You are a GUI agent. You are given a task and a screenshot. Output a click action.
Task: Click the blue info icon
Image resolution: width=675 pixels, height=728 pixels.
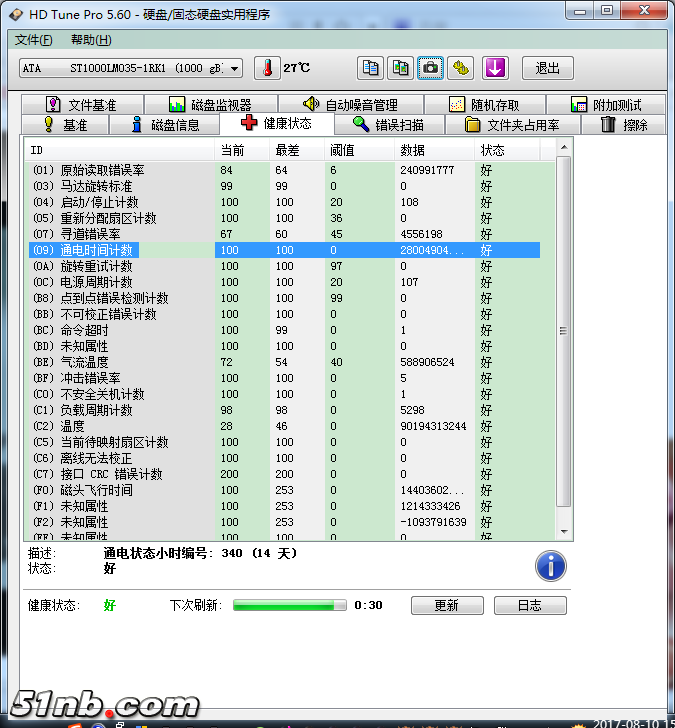(550, 566)
